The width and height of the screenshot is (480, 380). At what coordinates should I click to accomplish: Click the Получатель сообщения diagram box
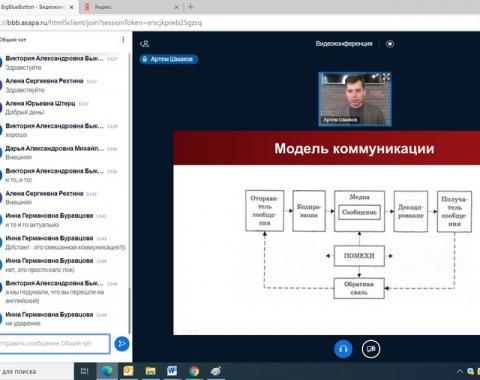[454, 211]
